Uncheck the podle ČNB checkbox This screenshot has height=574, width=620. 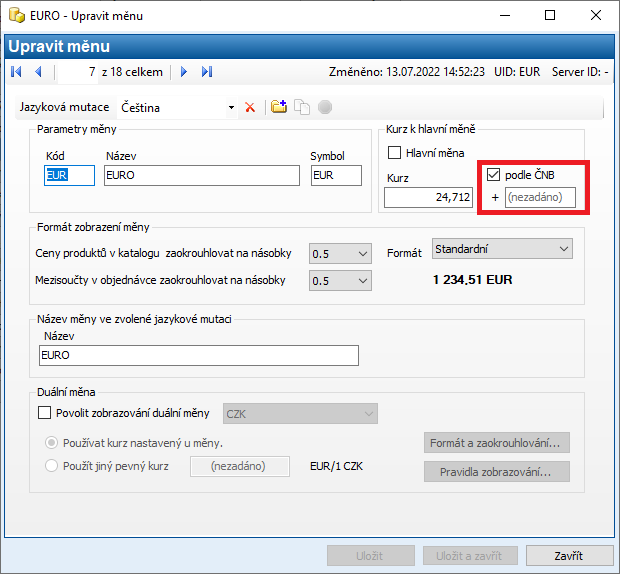[x=493, y=175]
